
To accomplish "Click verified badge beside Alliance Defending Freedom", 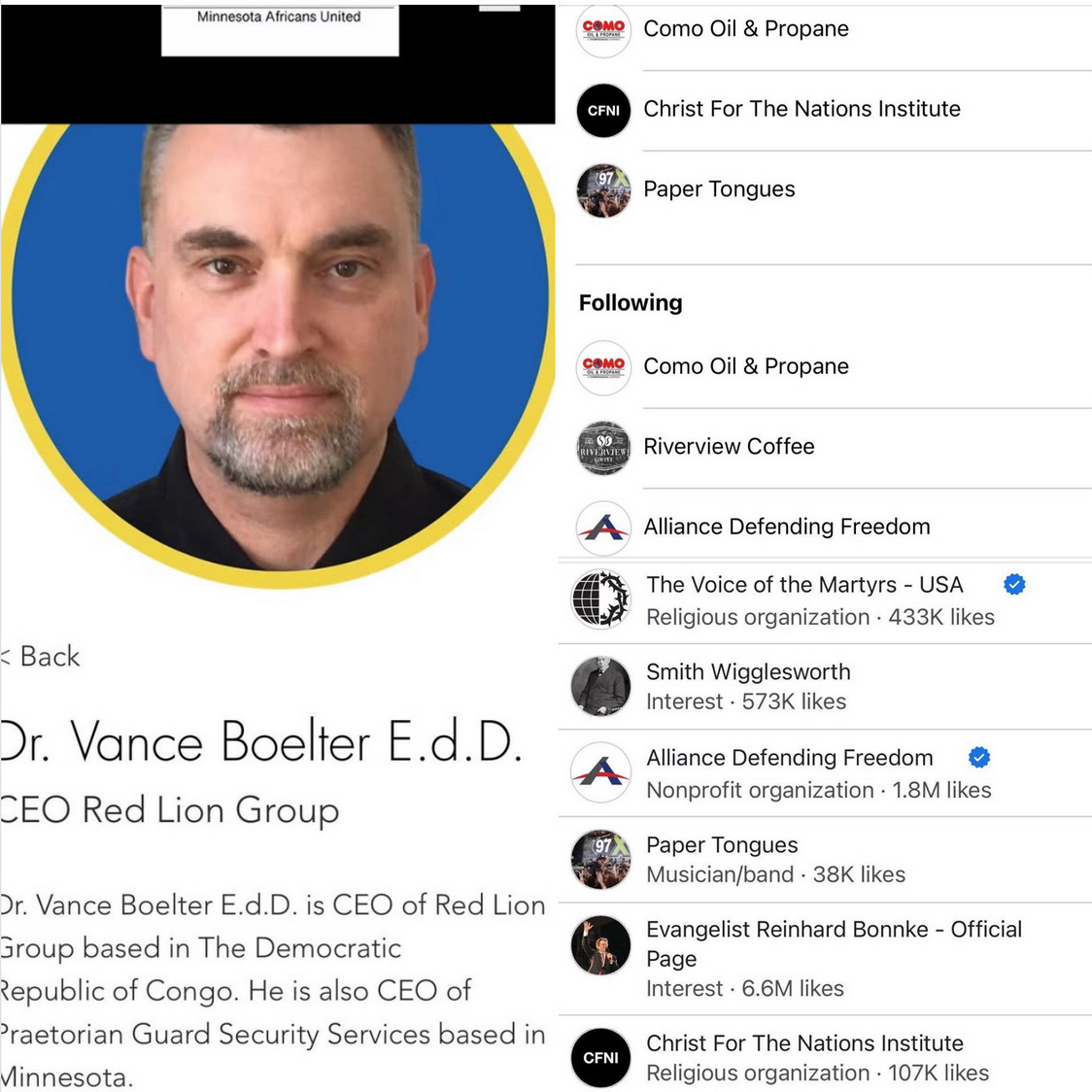I will pyautogui.click(x=979, y=757).
